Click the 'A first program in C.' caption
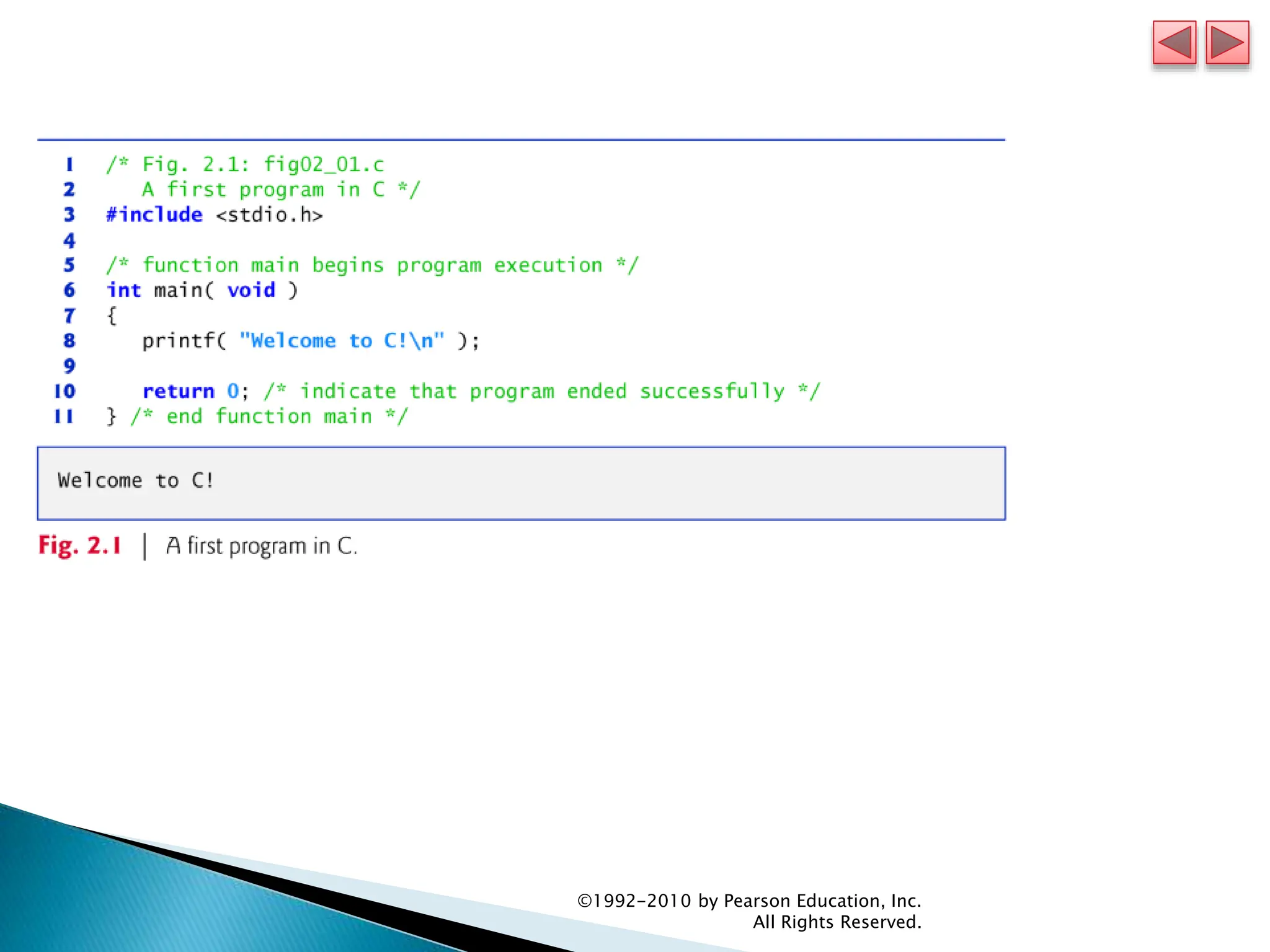Viewport: 1270px width, 952px height. click(261, 546)
